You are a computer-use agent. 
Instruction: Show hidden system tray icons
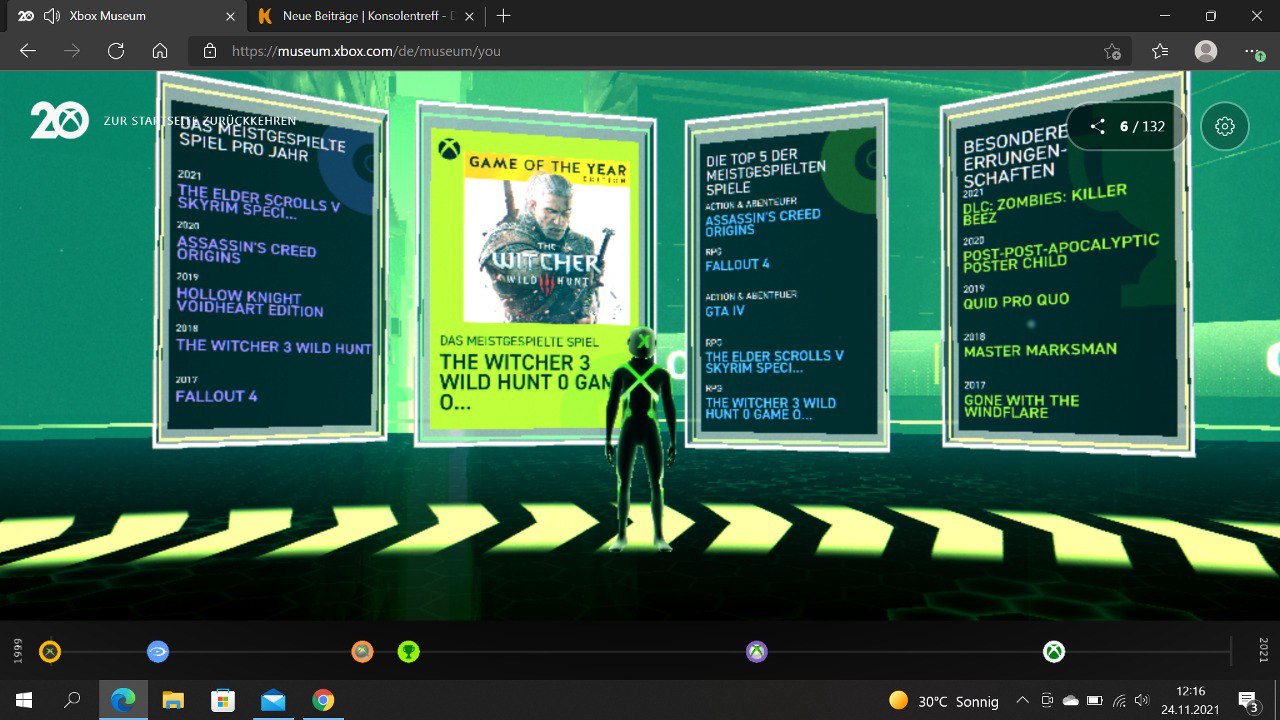point(1022,701)
